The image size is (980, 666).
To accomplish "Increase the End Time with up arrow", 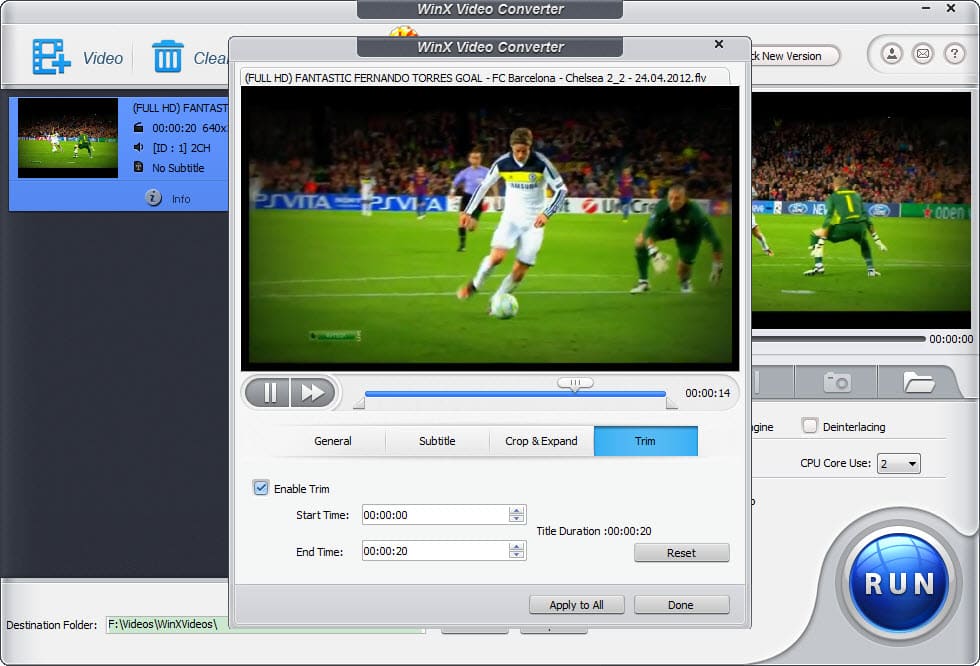I will (x=516, y=547).
